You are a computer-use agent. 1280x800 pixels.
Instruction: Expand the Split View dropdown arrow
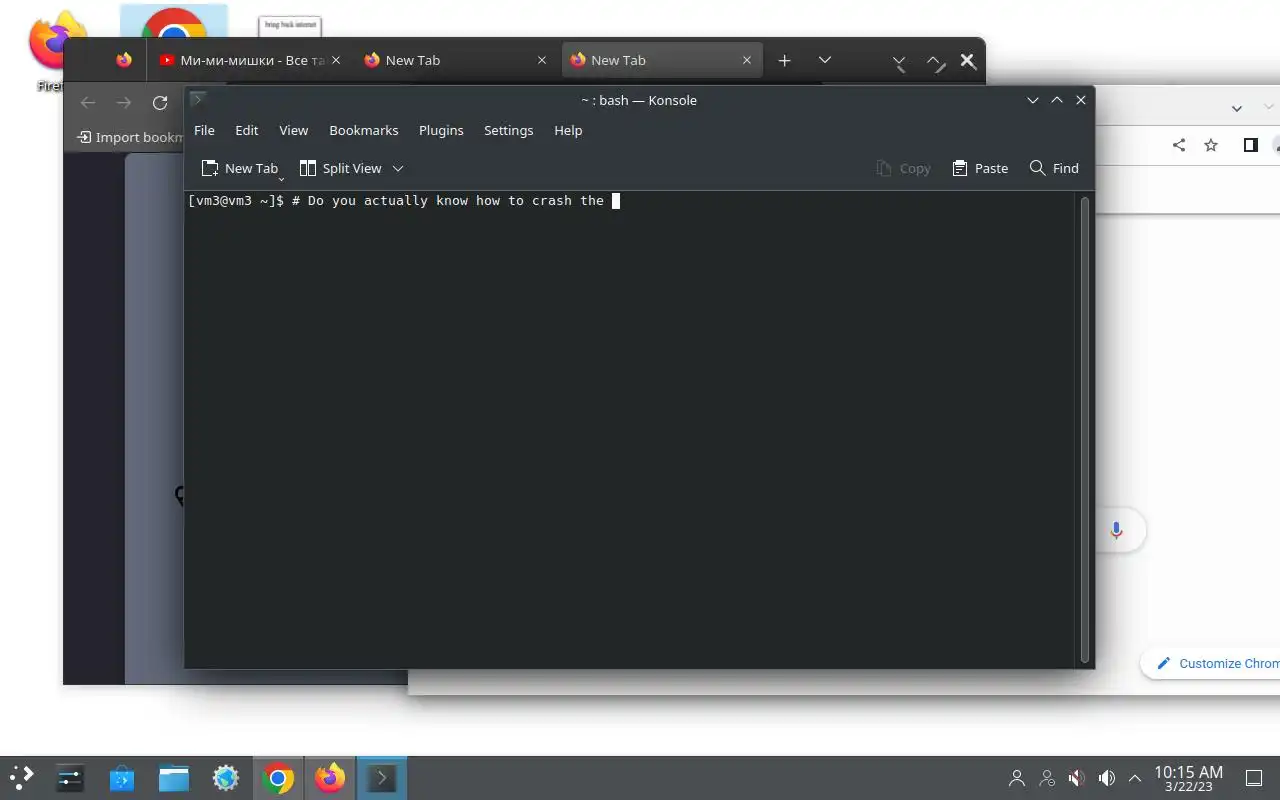(x=398, y=168)
